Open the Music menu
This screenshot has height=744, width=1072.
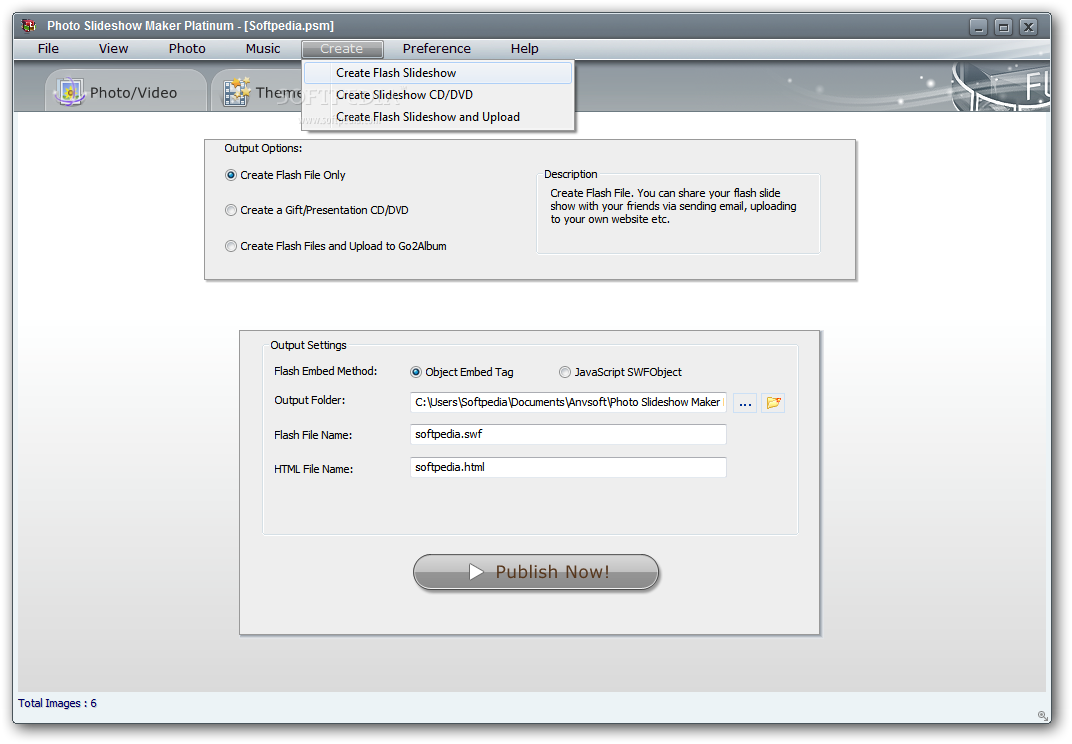(263, 49)
